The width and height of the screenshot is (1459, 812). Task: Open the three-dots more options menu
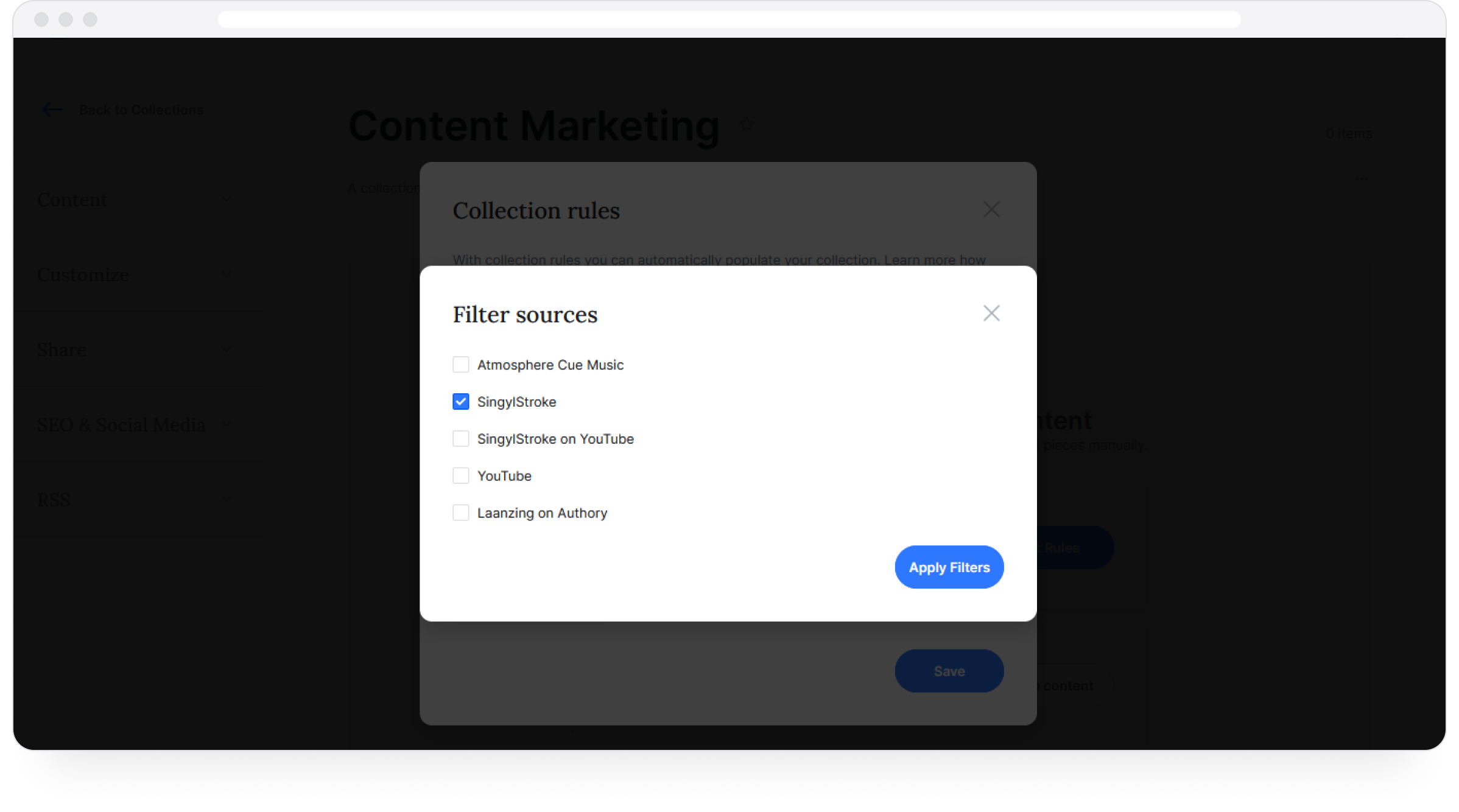click(1362, 179)
